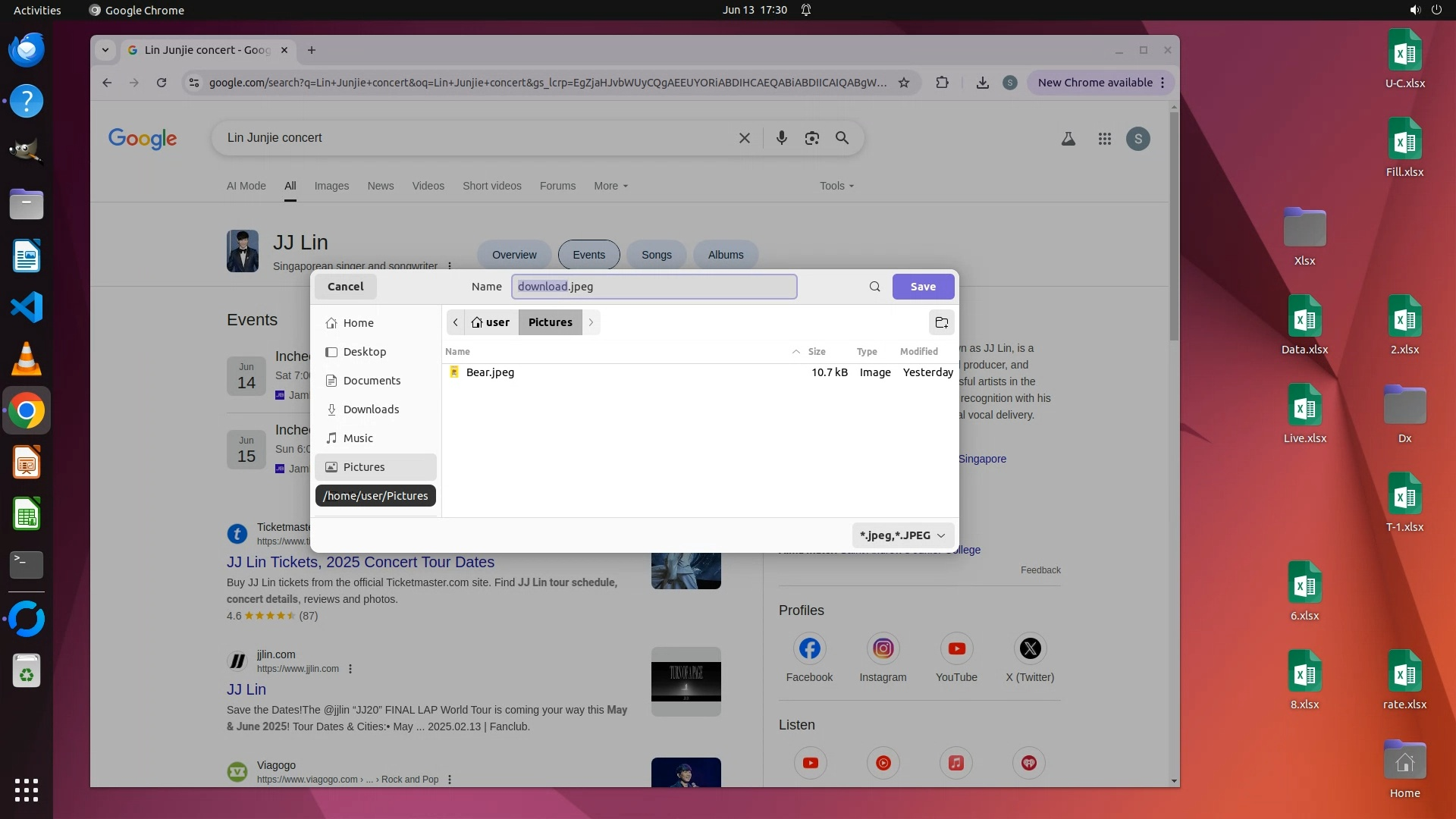1456x819 pixels.
Task: Select the Bear.jpeg file in list
Action: pyautogui.click(x=490, y=372)
